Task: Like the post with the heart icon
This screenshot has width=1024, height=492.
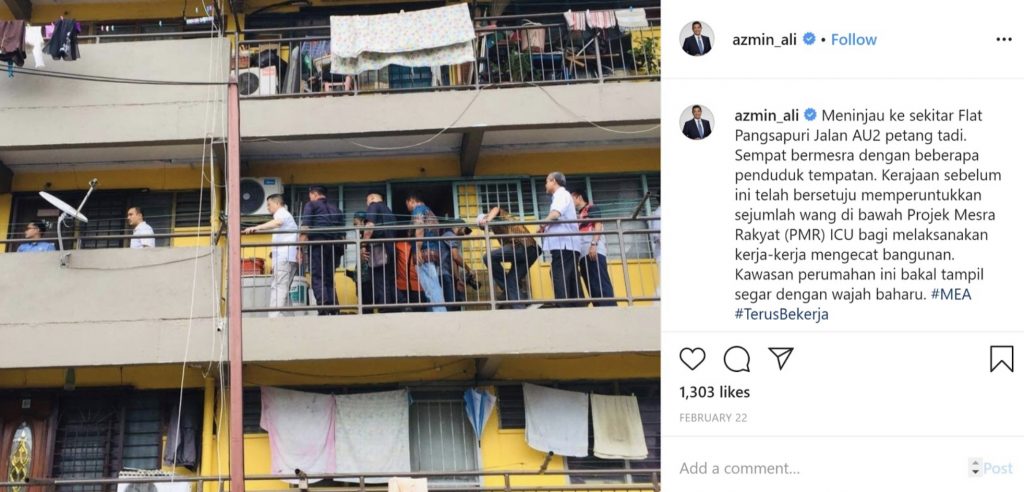Action: (x=692, y=359)
